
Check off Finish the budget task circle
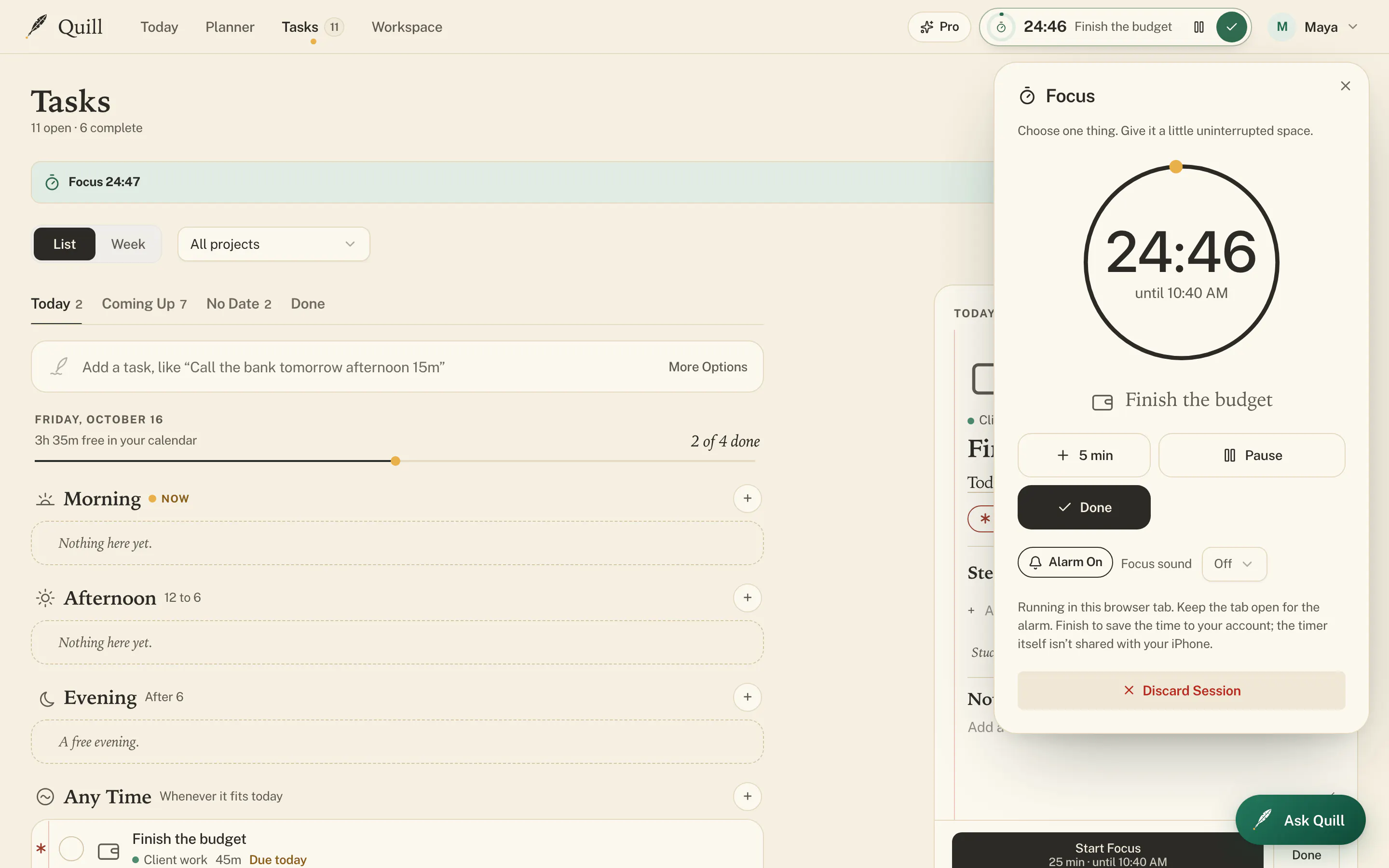(x=72, y=849)
